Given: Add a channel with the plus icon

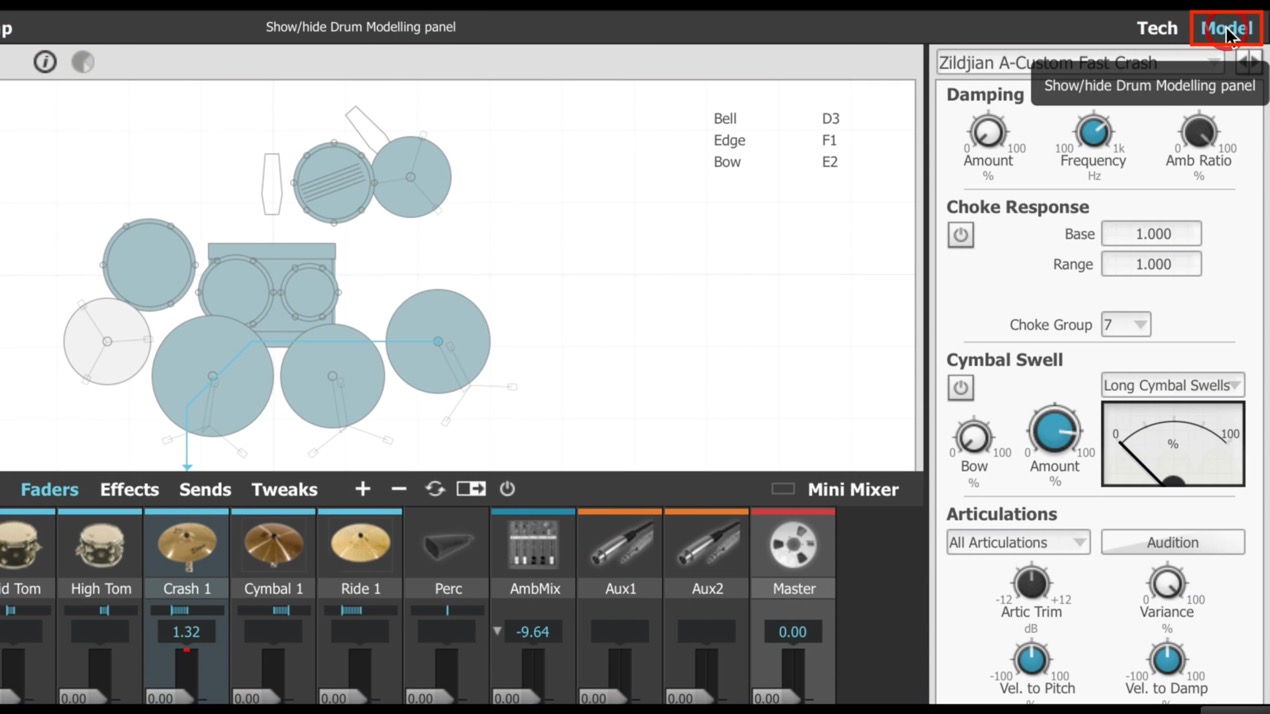Looking at the screenshot, I should (362, 489).
